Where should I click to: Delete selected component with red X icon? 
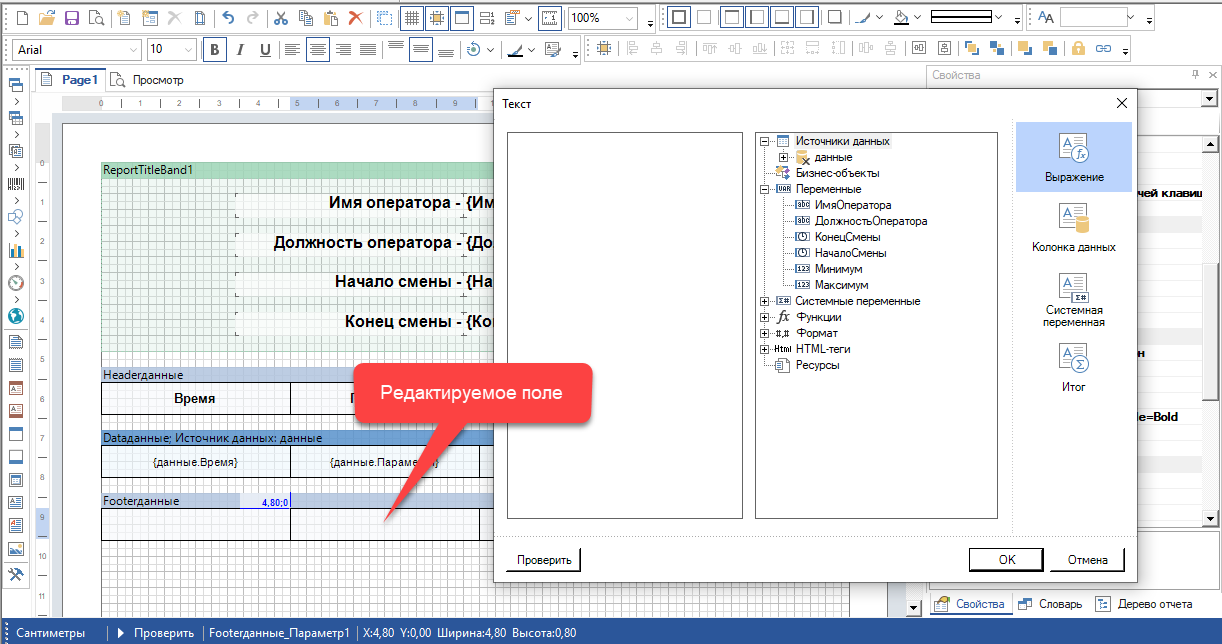357,18
